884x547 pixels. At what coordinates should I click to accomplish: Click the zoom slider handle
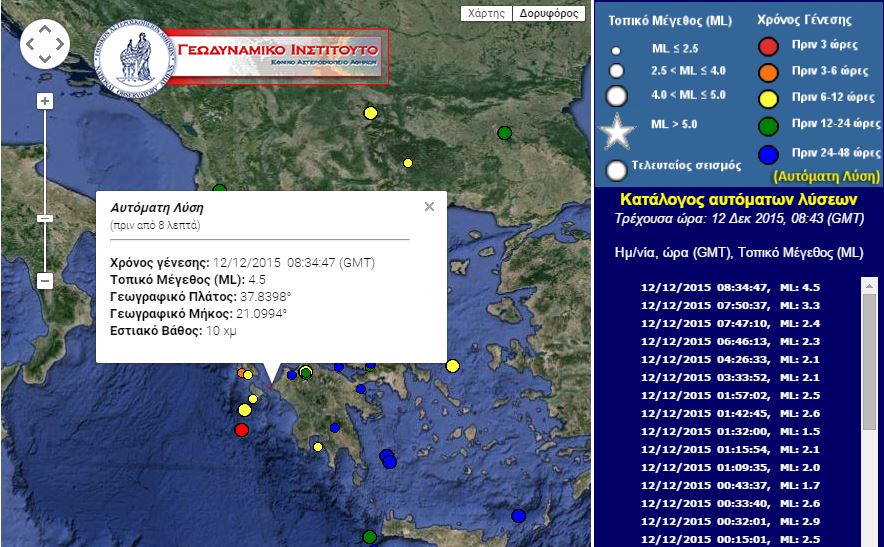tap(44, 218)
